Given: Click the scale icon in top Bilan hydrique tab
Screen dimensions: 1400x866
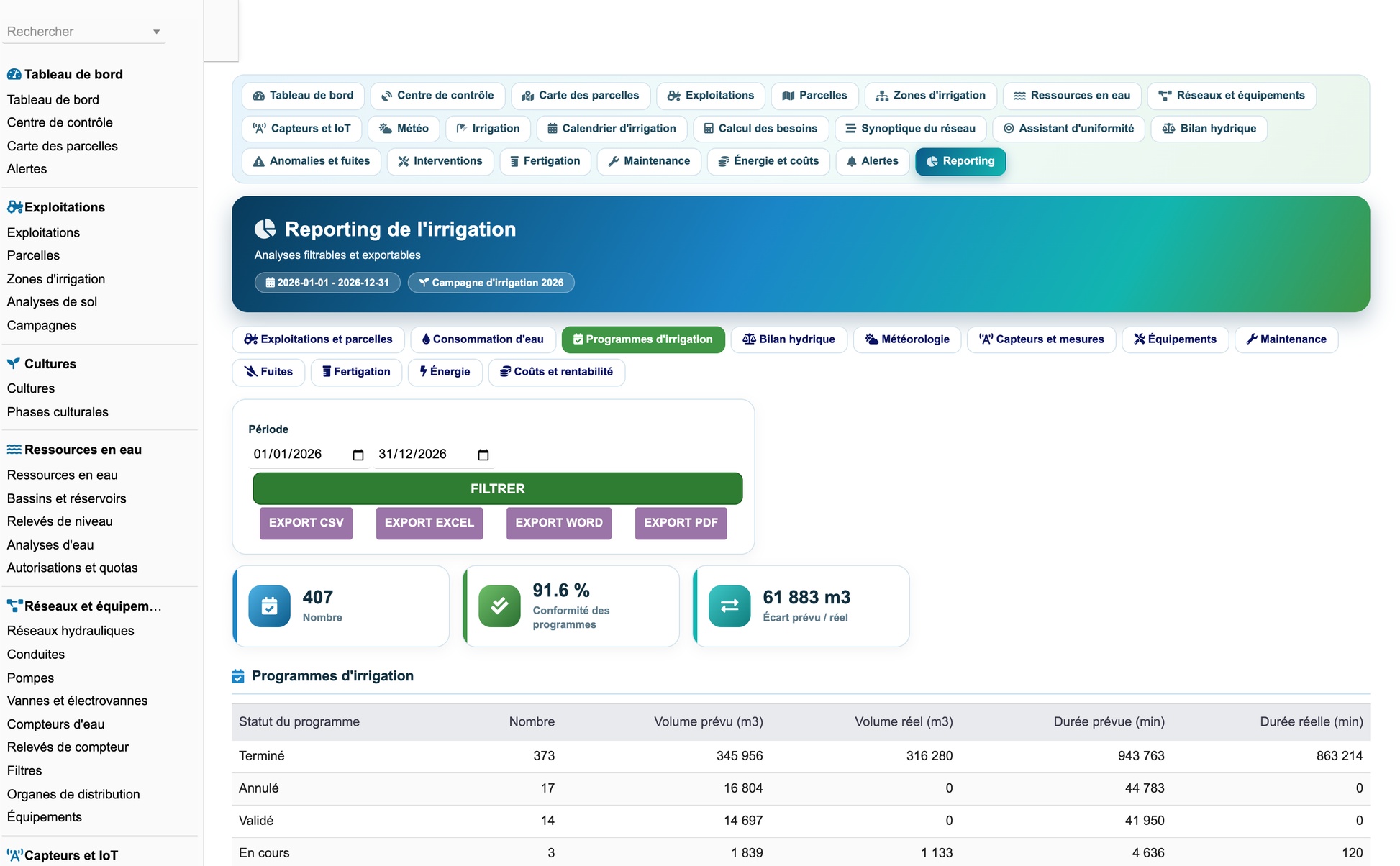Looking at the screenshot, I should click(1168, 129).
